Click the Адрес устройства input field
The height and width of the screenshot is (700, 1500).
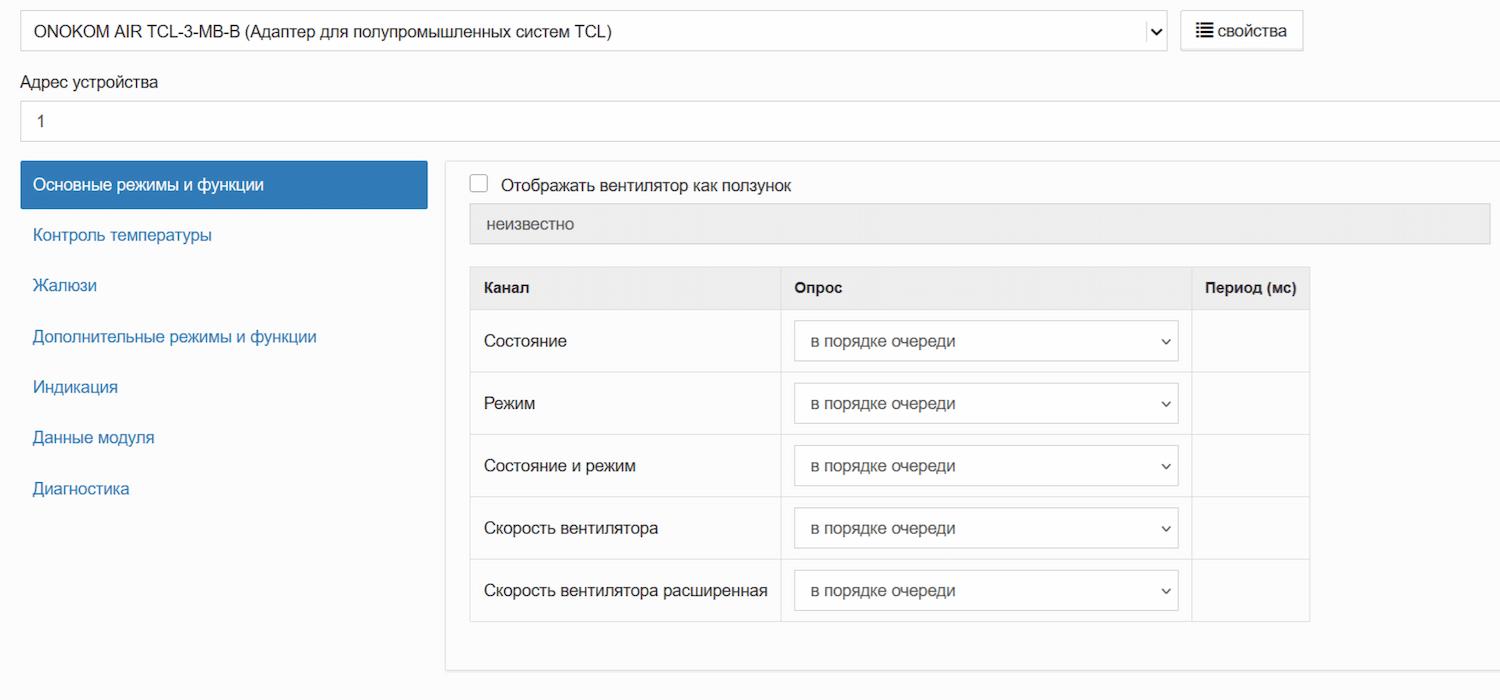[x=760, y=121]
